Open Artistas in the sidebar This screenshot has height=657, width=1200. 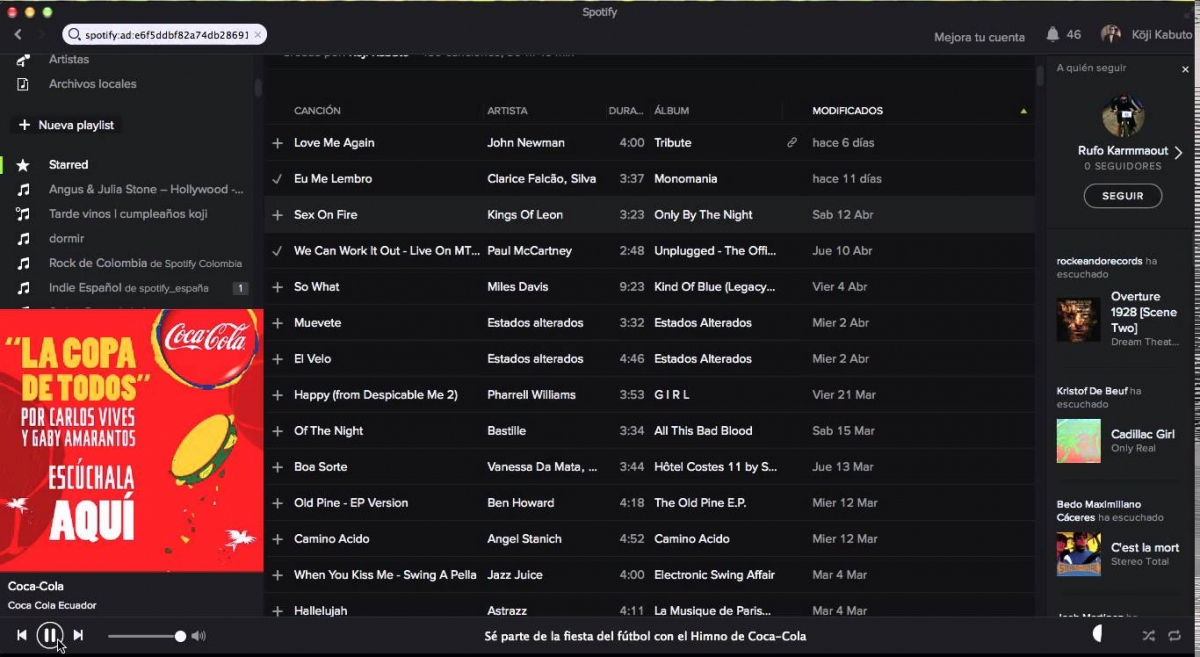click(69, 60)
